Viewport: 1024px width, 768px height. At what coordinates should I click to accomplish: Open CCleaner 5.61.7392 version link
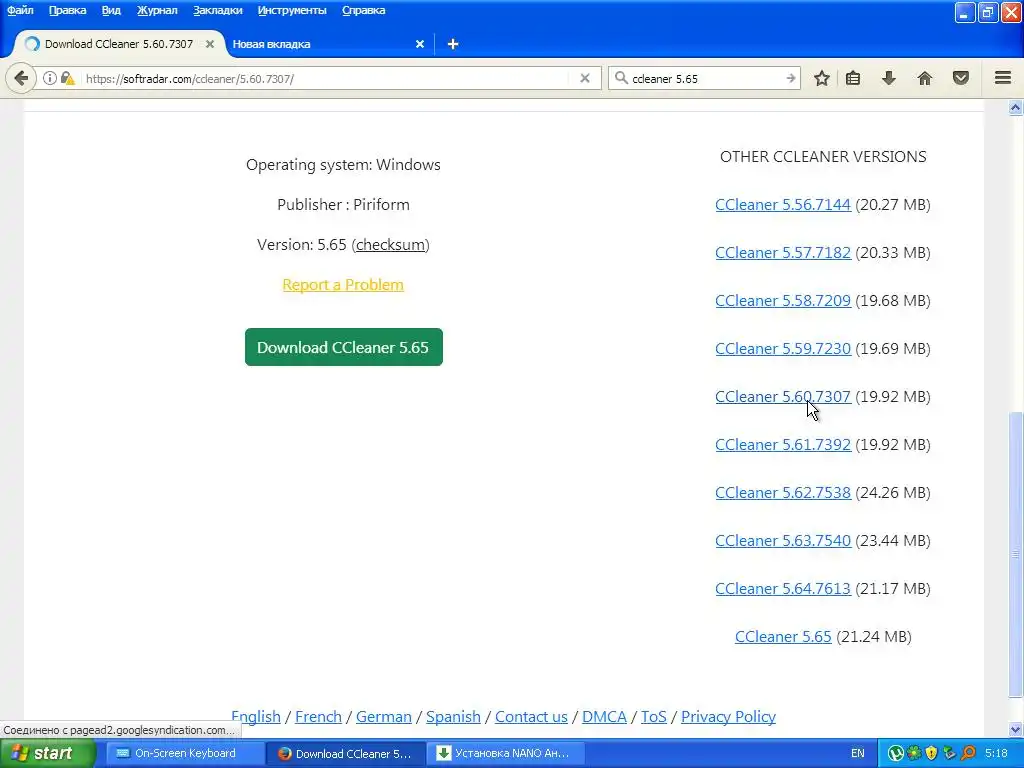pos(783,445)
